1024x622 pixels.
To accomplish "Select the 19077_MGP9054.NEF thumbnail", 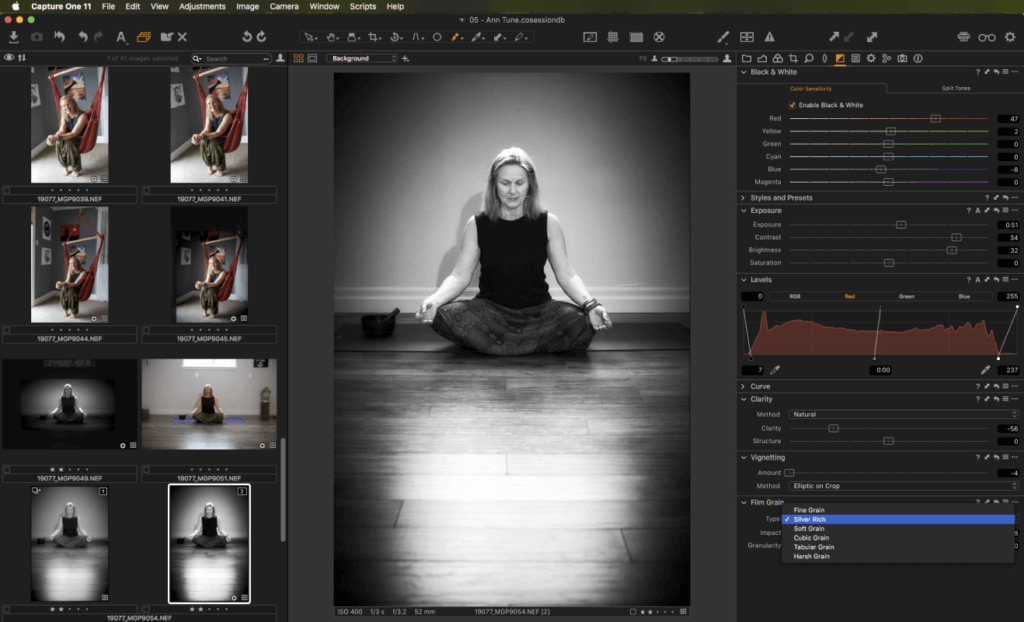I will [x=209, y=543].
